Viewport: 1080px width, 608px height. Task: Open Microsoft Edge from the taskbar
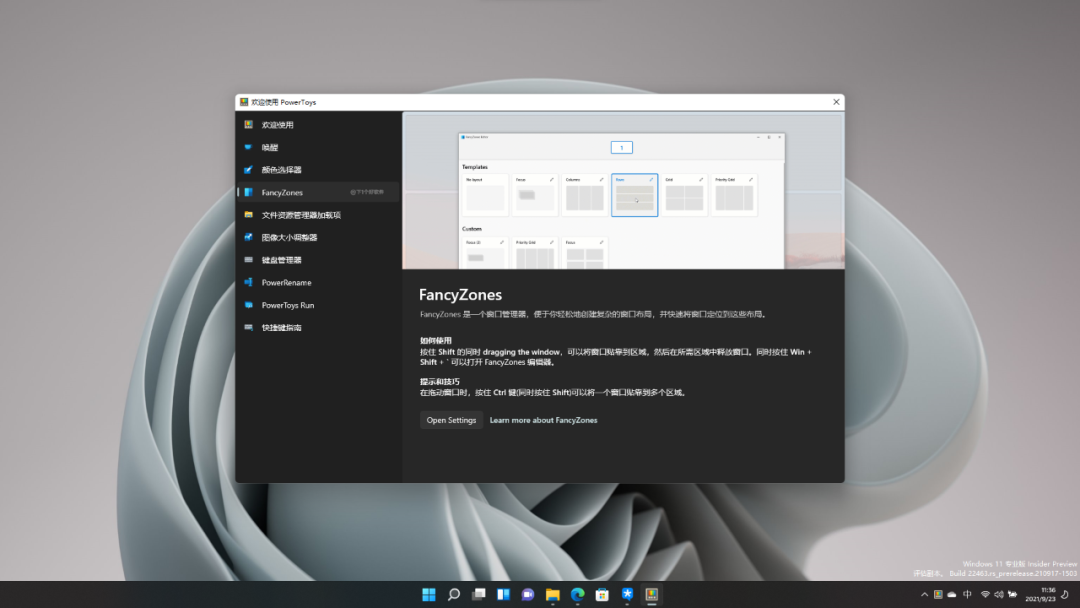(577, 594)
